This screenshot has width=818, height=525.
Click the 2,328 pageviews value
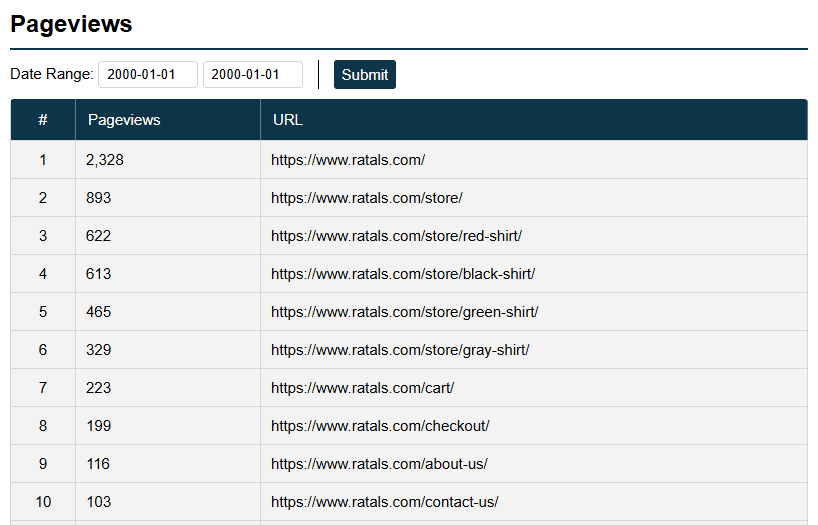coord(105,160)
